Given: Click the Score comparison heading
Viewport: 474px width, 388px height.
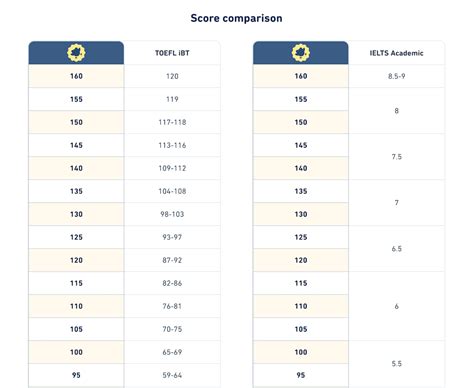Looking at the screenshot, I should pos(236,18).
